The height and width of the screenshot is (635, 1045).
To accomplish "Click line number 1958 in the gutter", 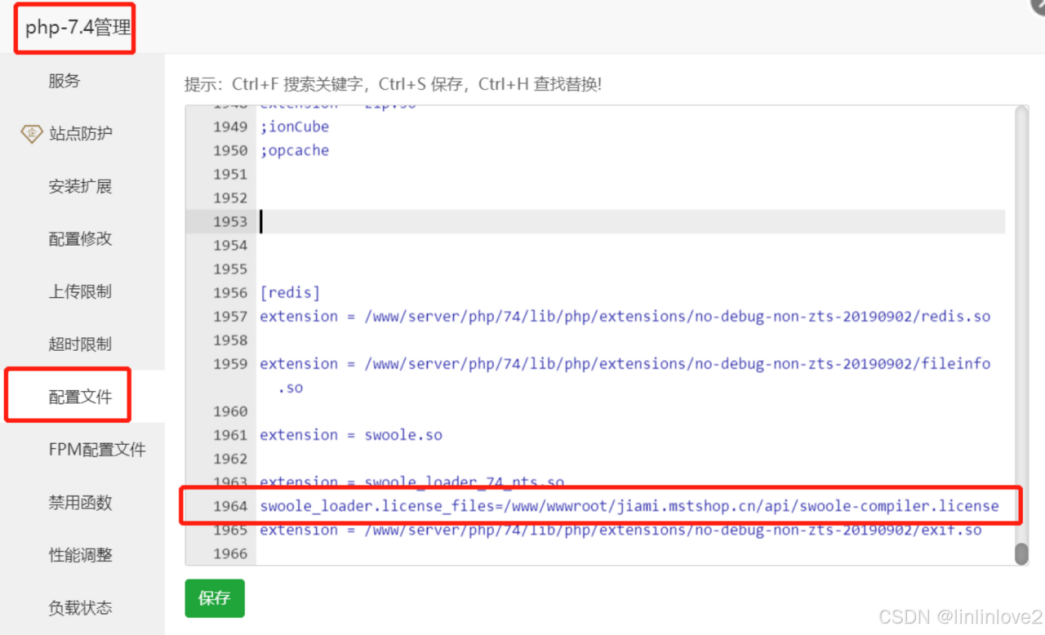I will click(230, 340).
